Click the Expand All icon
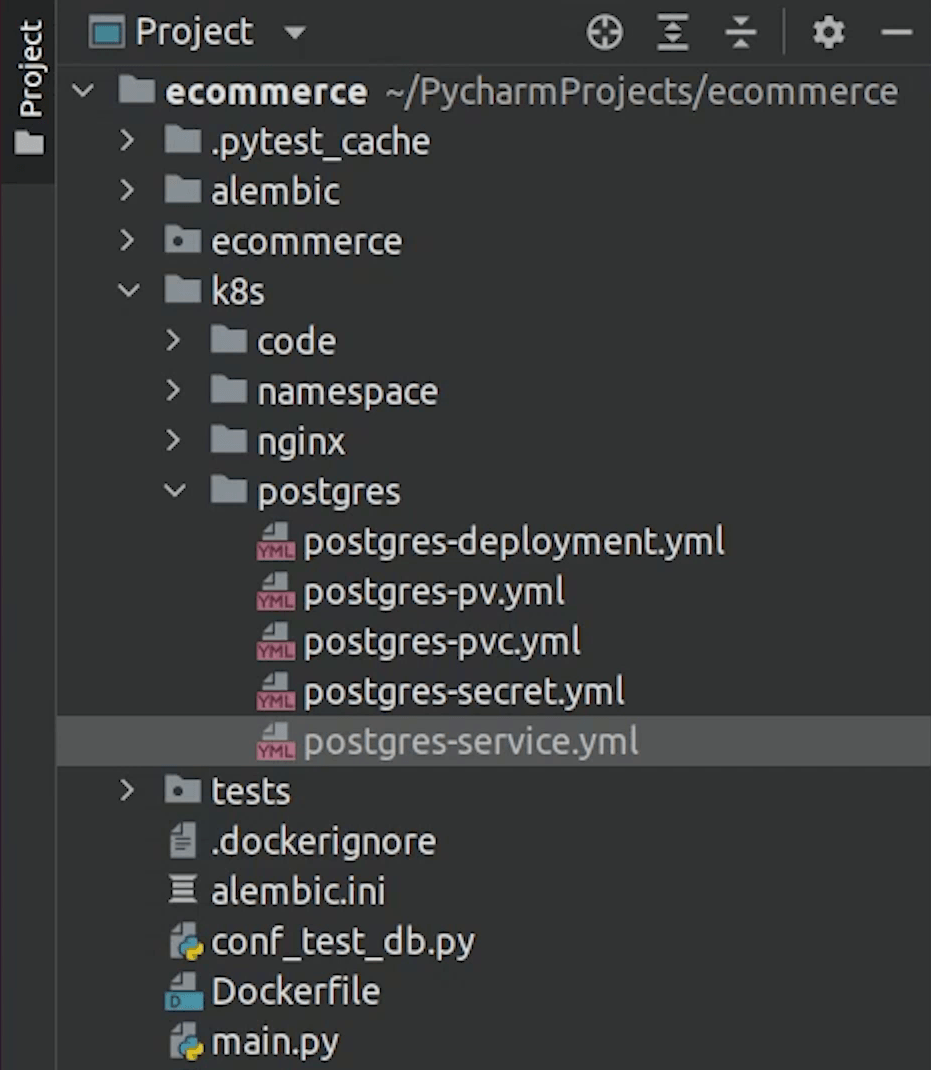 tap(673, 33)
